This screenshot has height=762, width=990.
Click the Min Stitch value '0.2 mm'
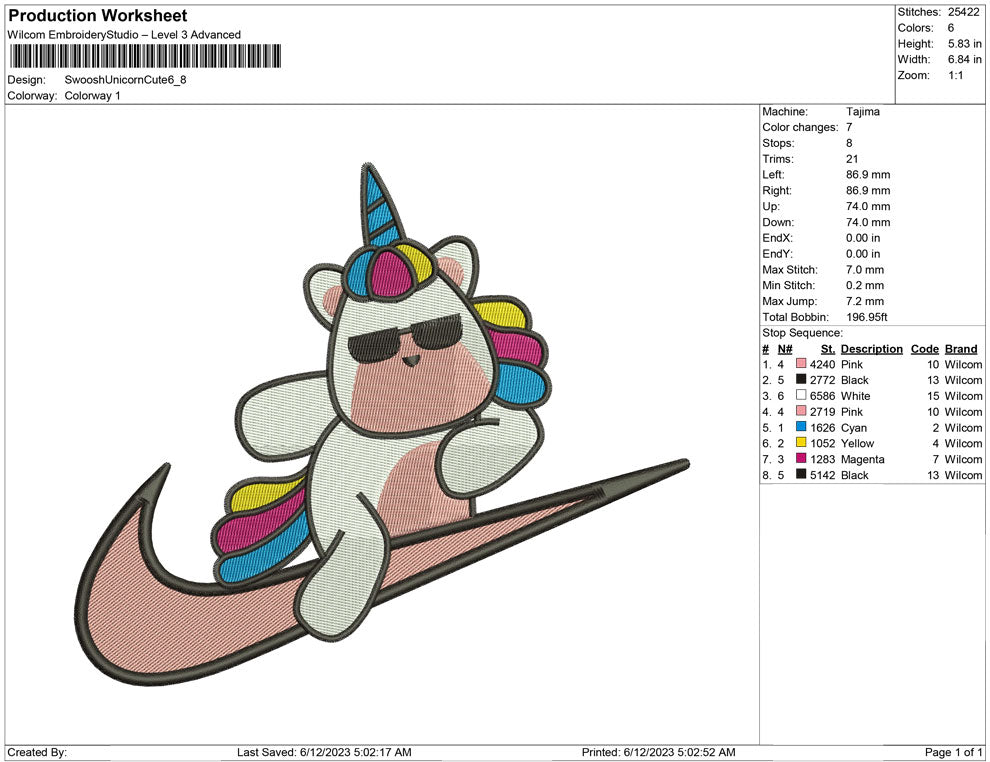click(865, 285)
